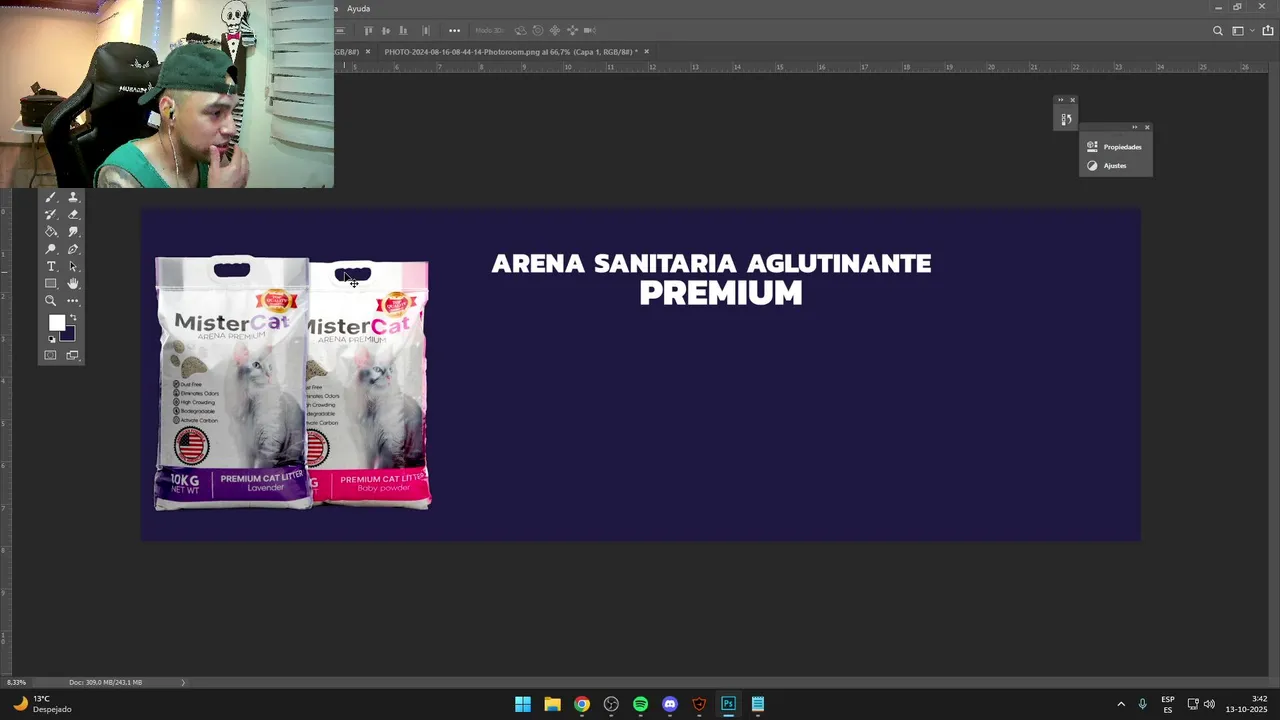The image size is (1280, 720).
Task: Select the Rectangle shape tool
Action: coord(51,283)
